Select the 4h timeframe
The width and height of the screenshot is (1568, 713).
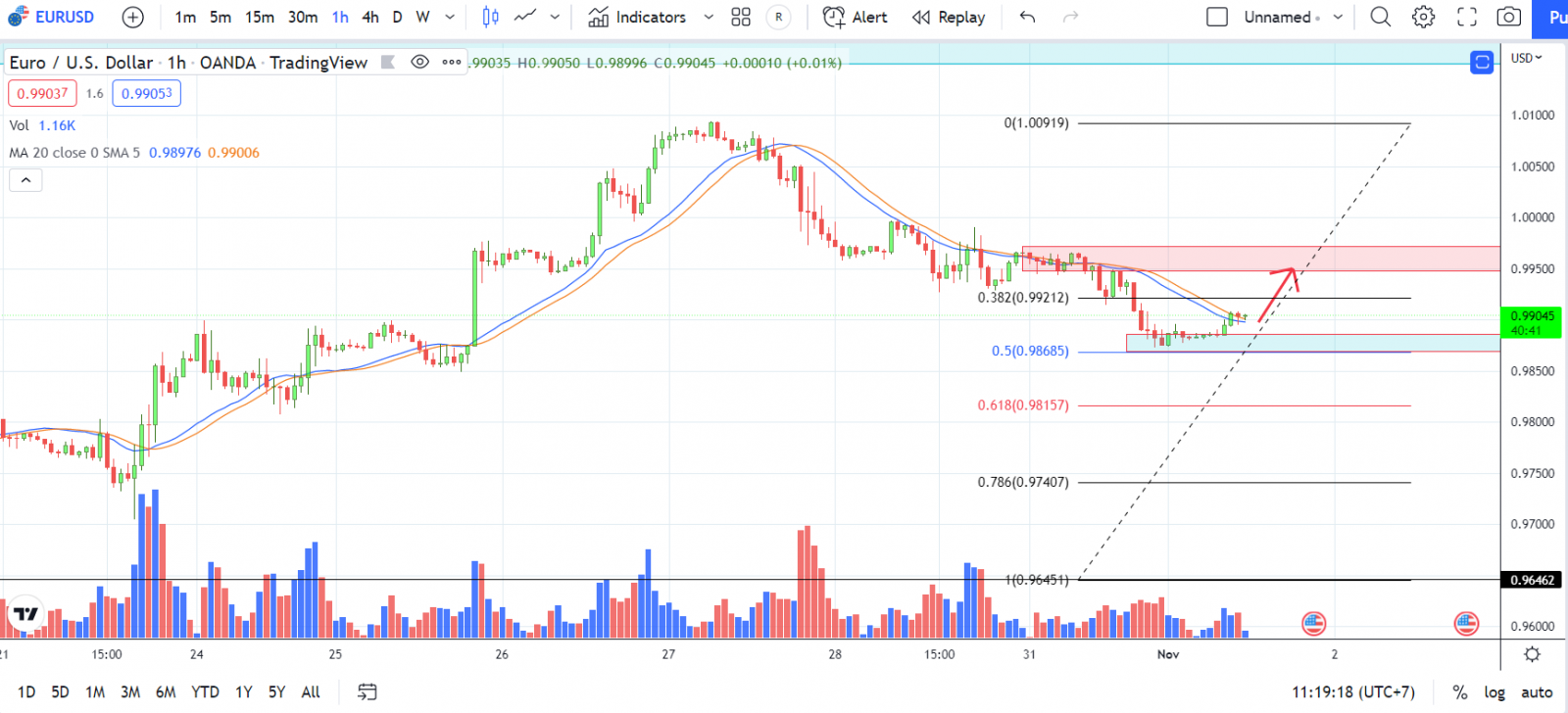pyautogui.click(x=370, y=17)
